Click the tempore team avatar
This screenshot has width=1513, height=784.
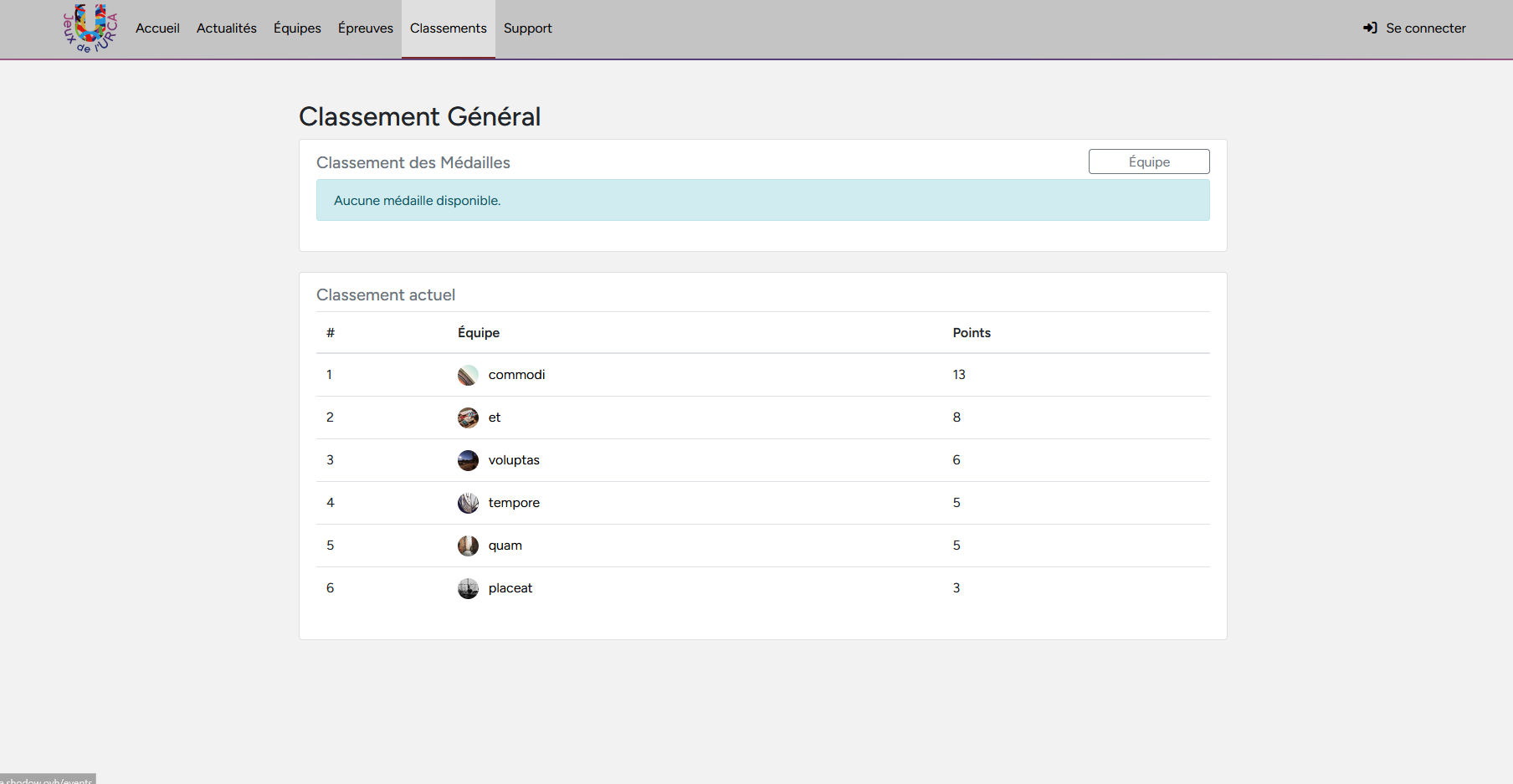(468, 503)
